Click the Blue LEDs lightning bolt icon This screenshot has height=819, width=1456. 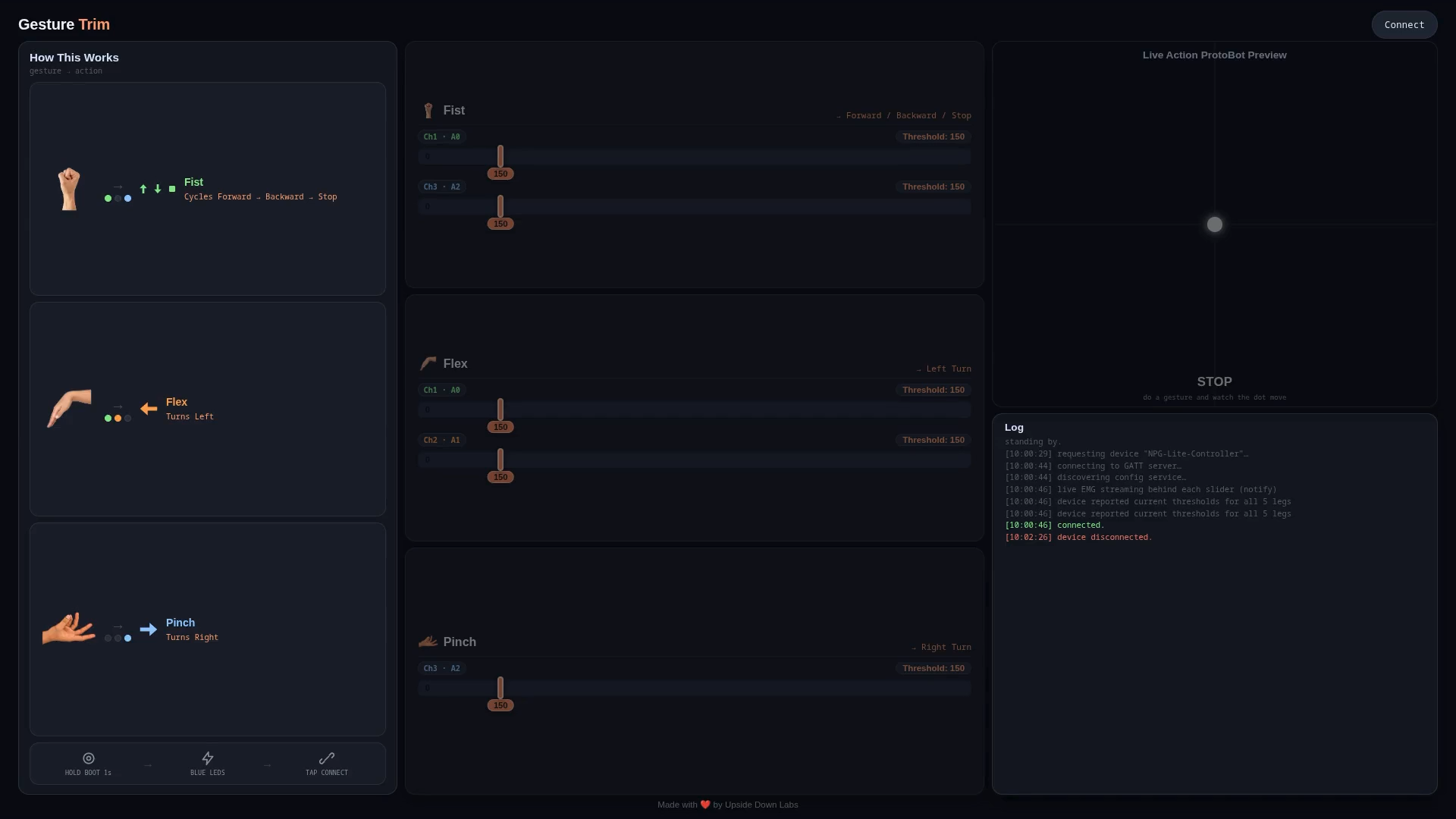(208, 758)
